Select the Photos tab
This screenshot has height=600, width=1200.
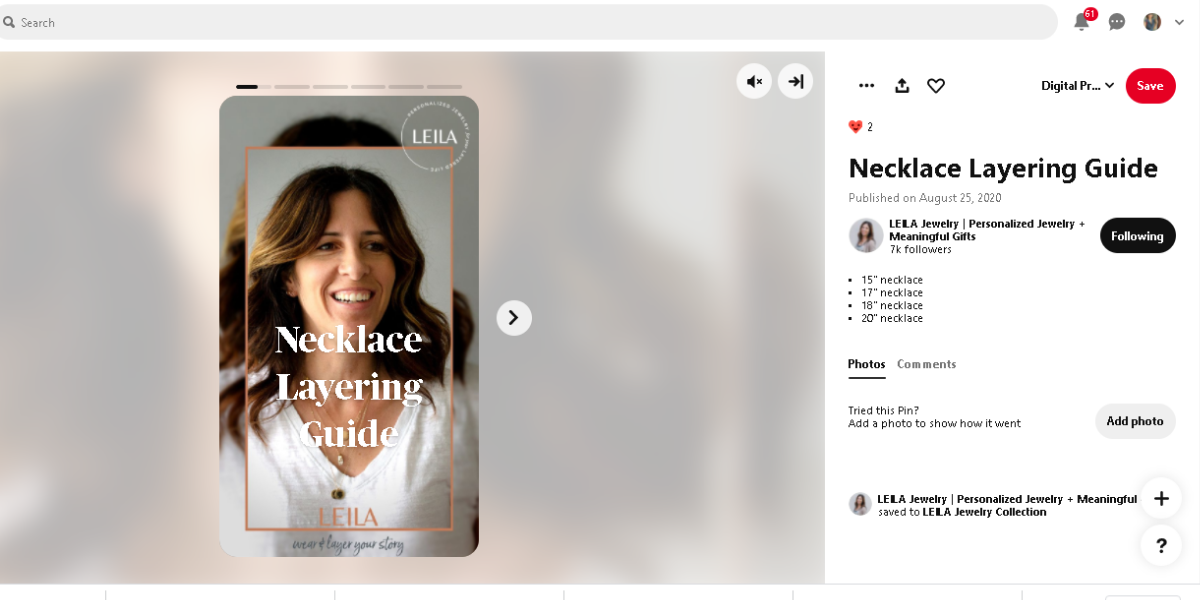866,364
